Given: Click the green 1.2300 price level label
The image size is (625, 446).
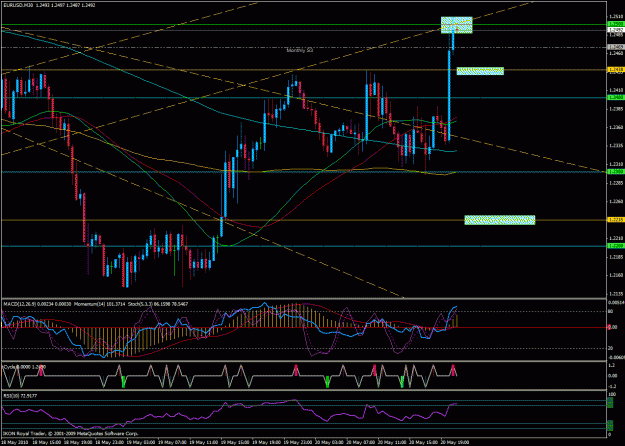Looking at the screenshot, I should (x=615, y=171).
